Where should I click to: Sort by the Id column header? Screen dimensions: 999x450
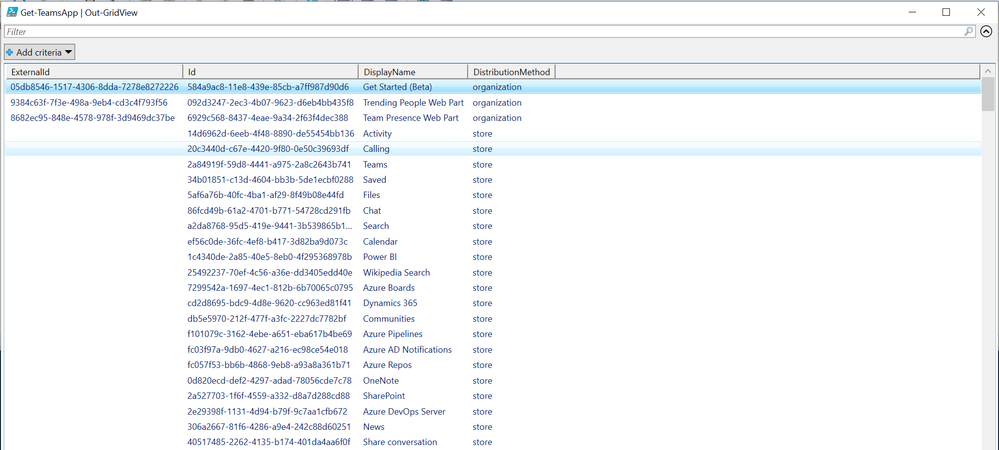tap(271, 71)
